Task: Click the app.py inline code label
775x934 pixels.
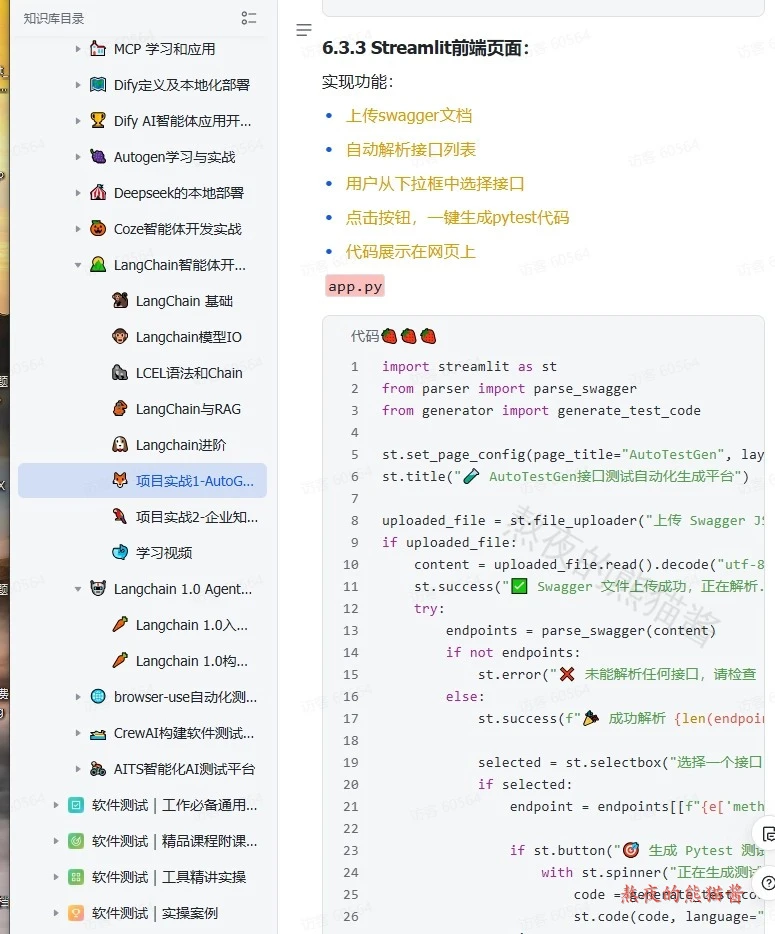Action: tap(355, 286)
